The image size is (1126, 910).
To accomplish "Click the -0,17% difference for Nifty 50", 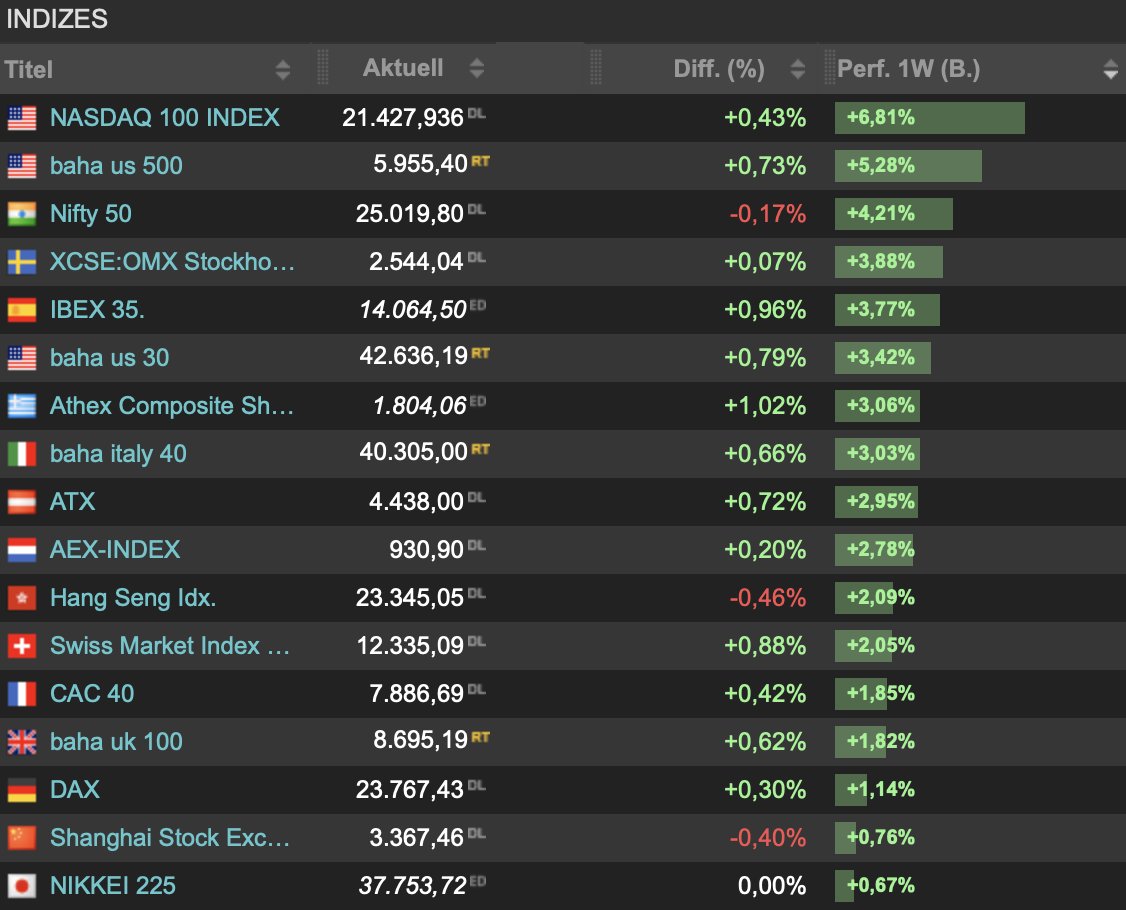I will [x=768, y=214].
